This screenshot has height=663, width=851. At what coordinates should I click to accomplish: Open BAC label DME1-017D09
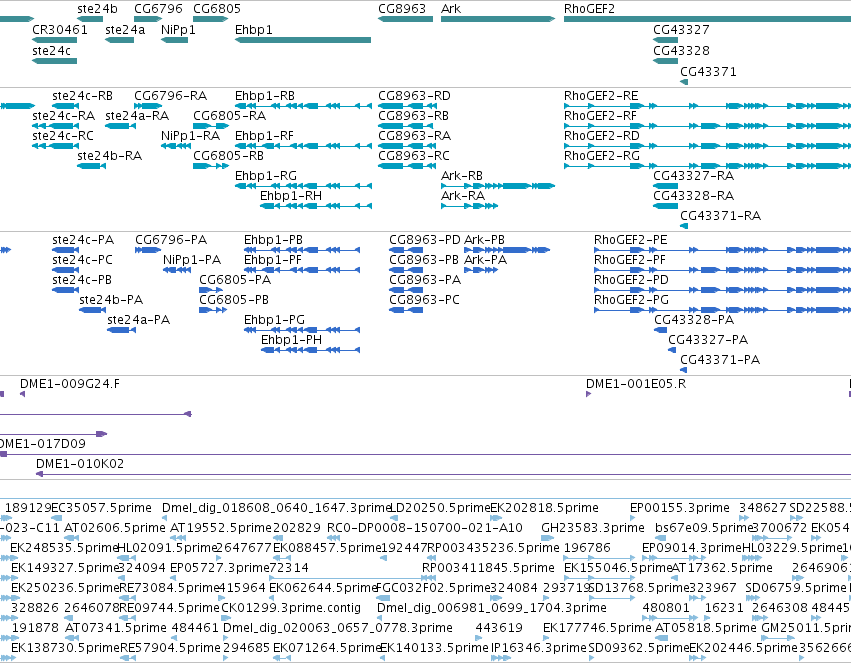42,444
